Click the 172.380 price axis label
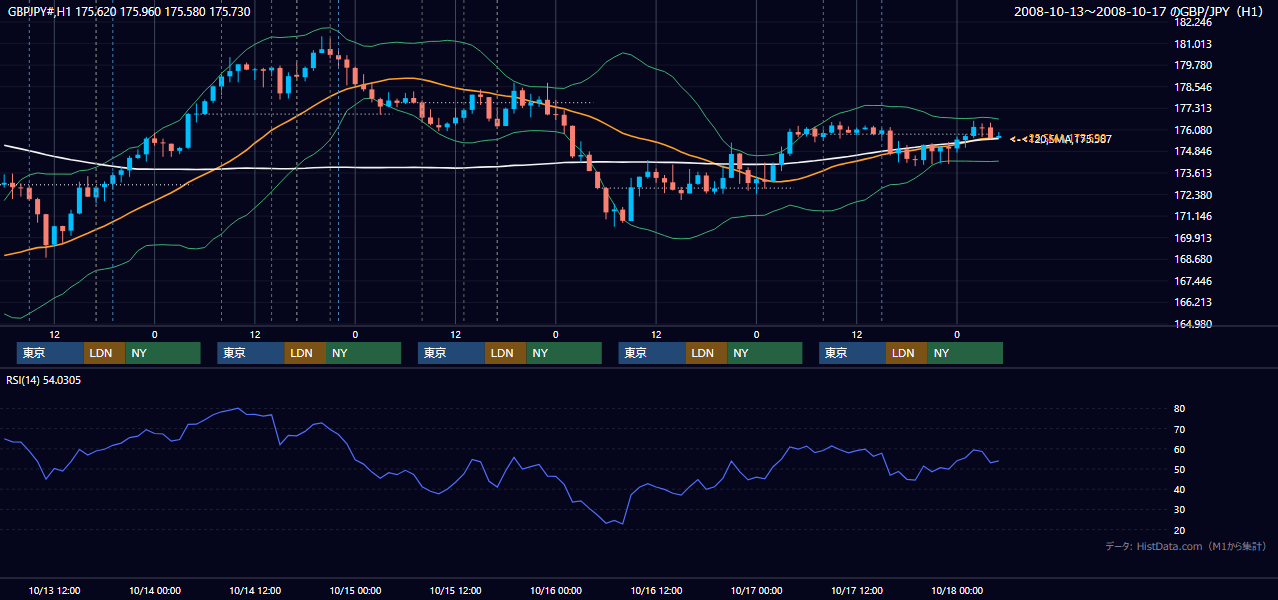The image size is (1278, 600). 1193,196
